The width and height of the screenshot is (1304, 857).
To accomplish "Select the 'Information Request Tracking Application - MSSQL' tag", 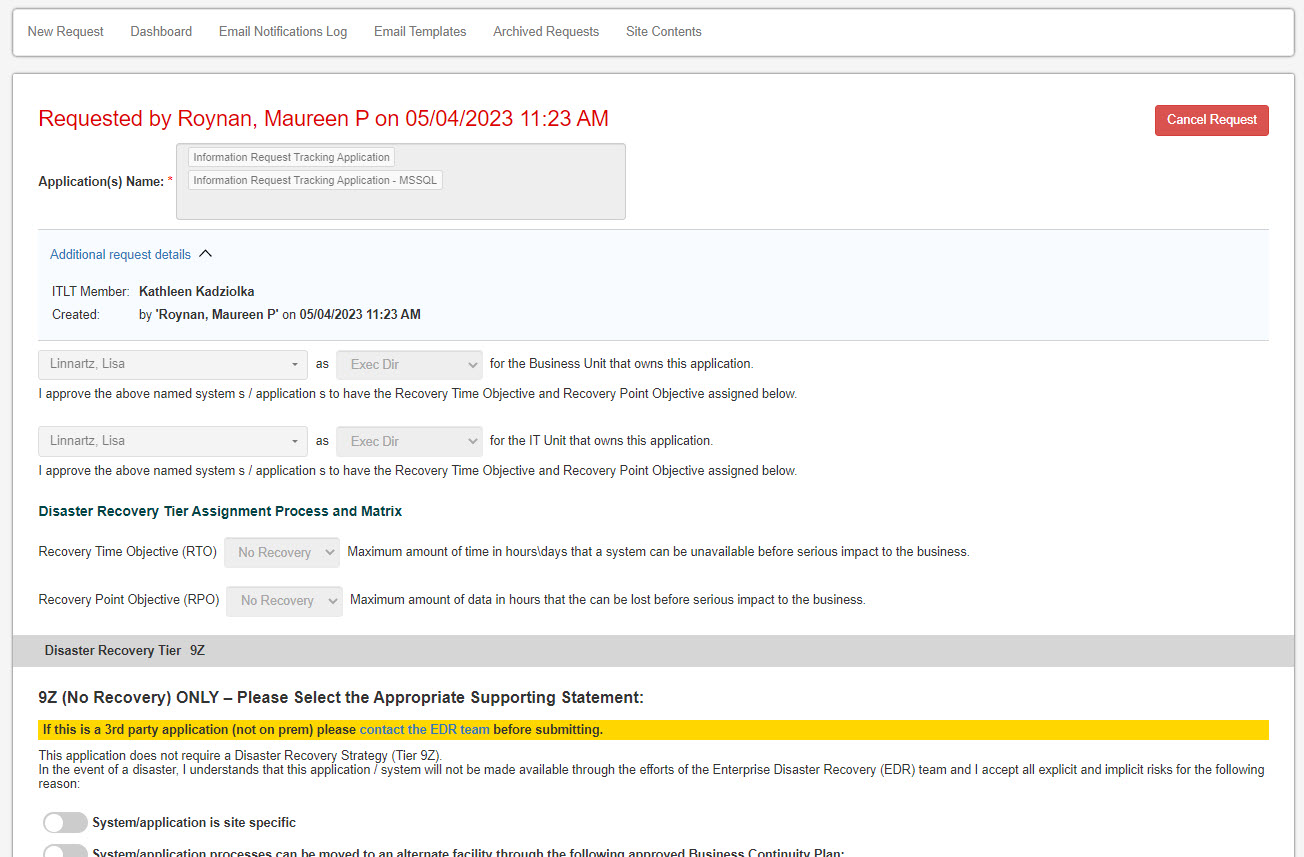I will click(x=315, y=180).
